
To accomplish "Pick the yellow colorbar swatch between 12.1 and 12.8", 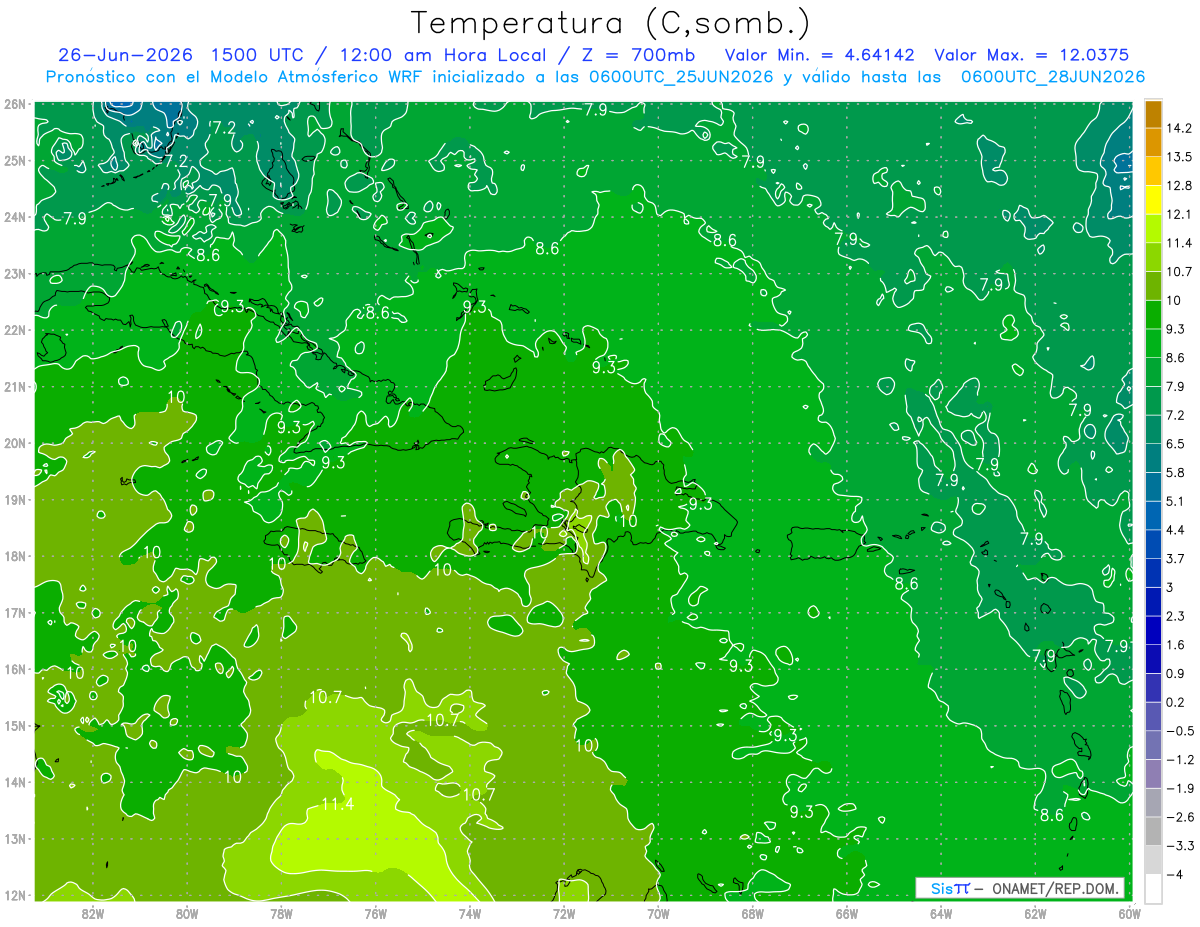I will (x=1154, y=201).
